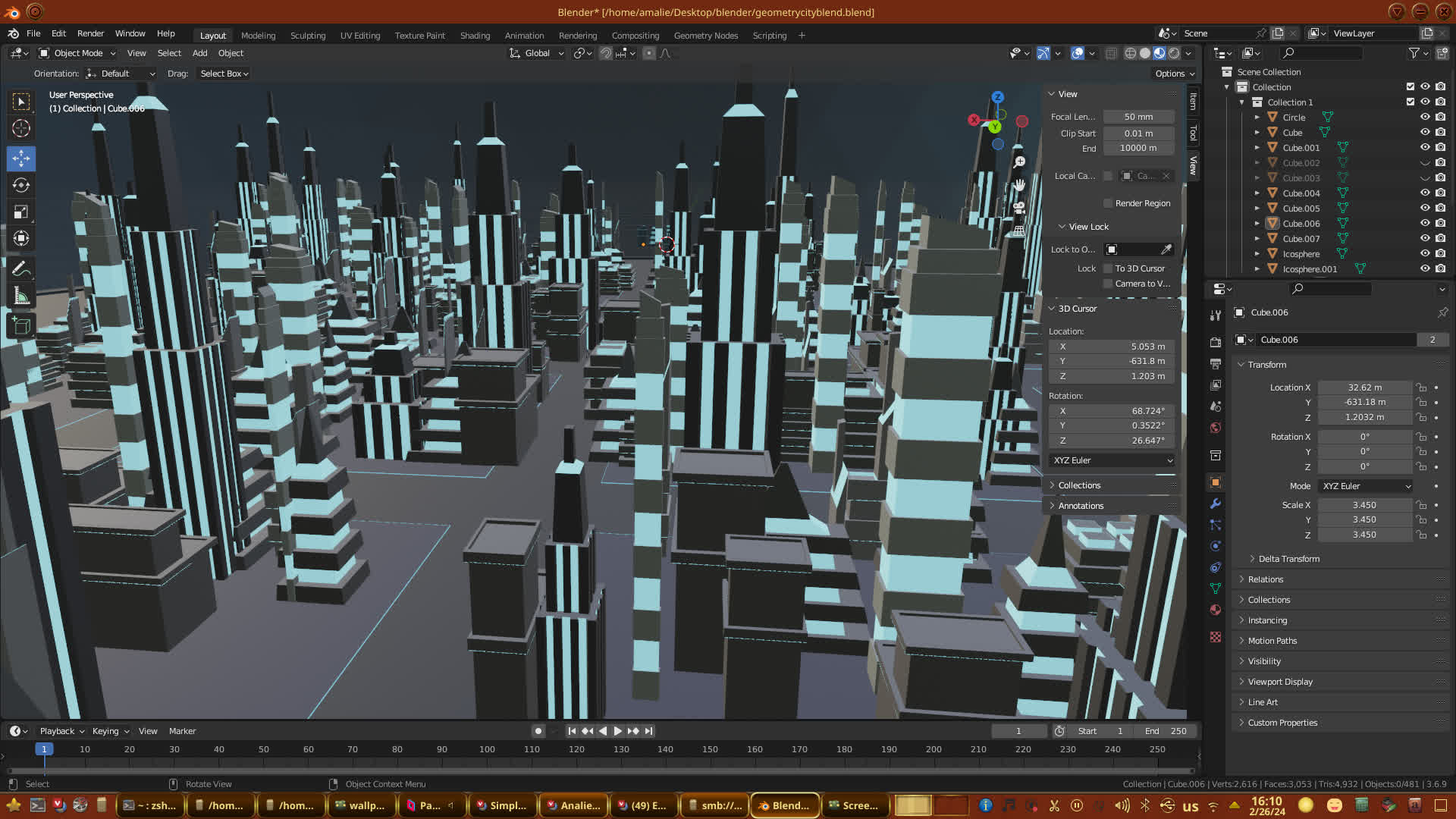Click the Cursor tool icon
This screenshot has width=1456, height=819.
pyautogui.click(x=21, y=128)
